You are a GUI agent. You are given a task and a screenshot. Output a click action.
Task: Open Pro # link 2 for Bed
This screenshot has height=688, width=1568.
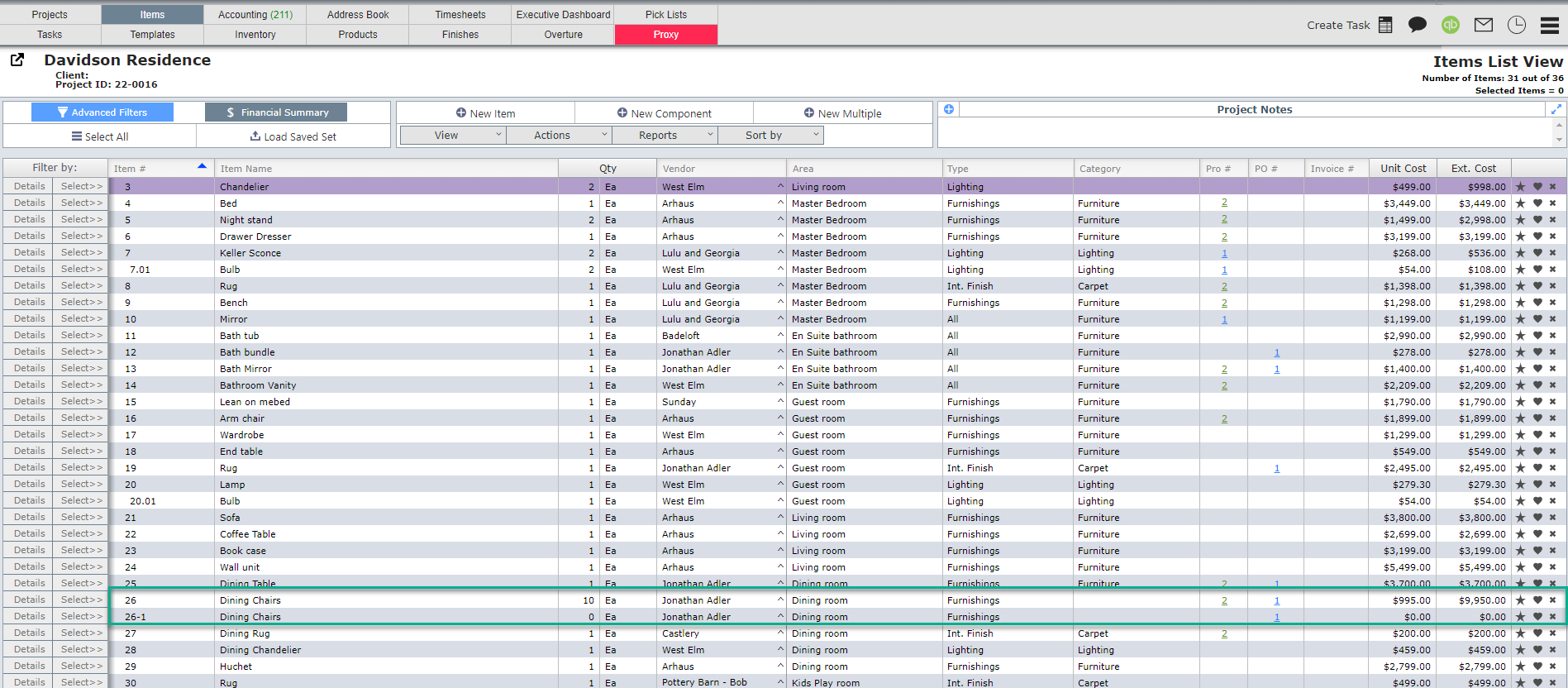[x=1224, y=203]
